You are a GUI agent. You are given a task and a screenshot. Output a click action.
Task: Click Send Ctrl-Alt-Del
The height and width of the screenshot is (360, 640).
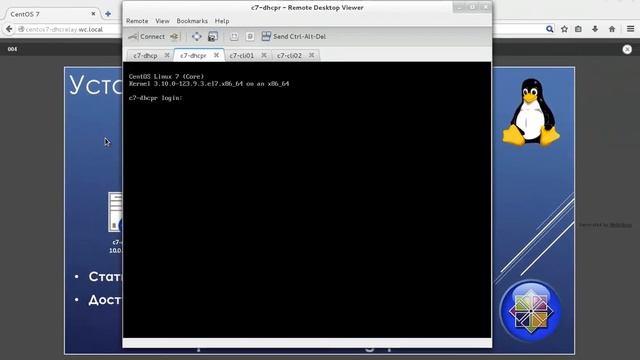294,36
